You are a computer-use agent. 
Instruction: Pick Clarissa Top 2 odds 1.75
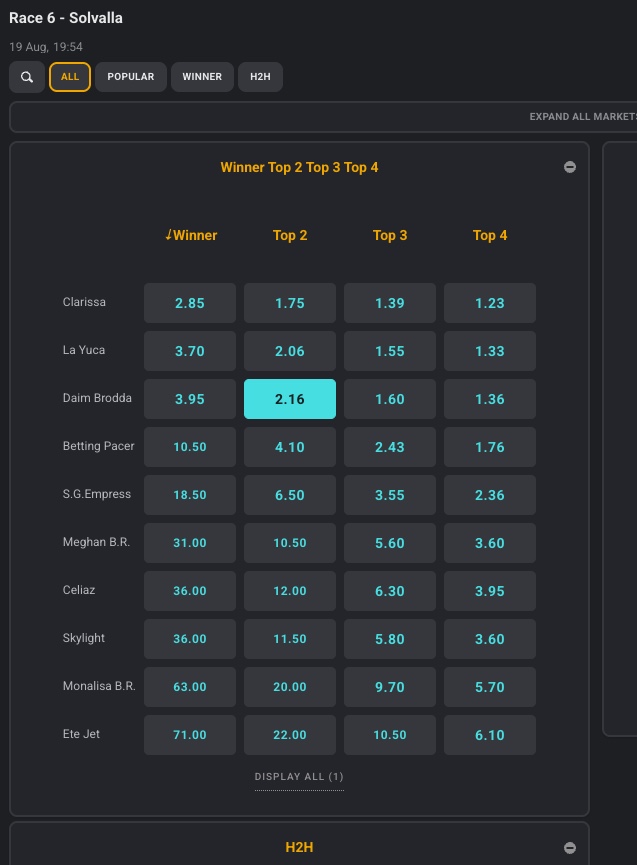coord(290,303)
